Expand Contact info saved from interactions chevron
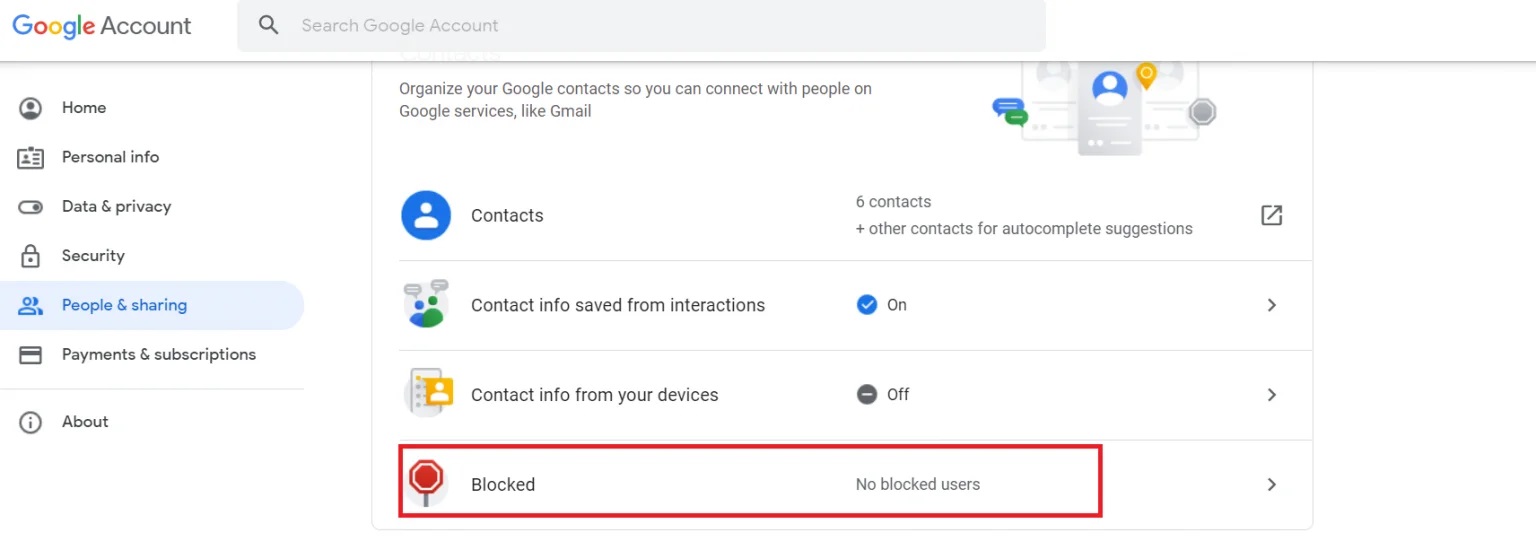 pyautogui.click(x=1272, y=305)
